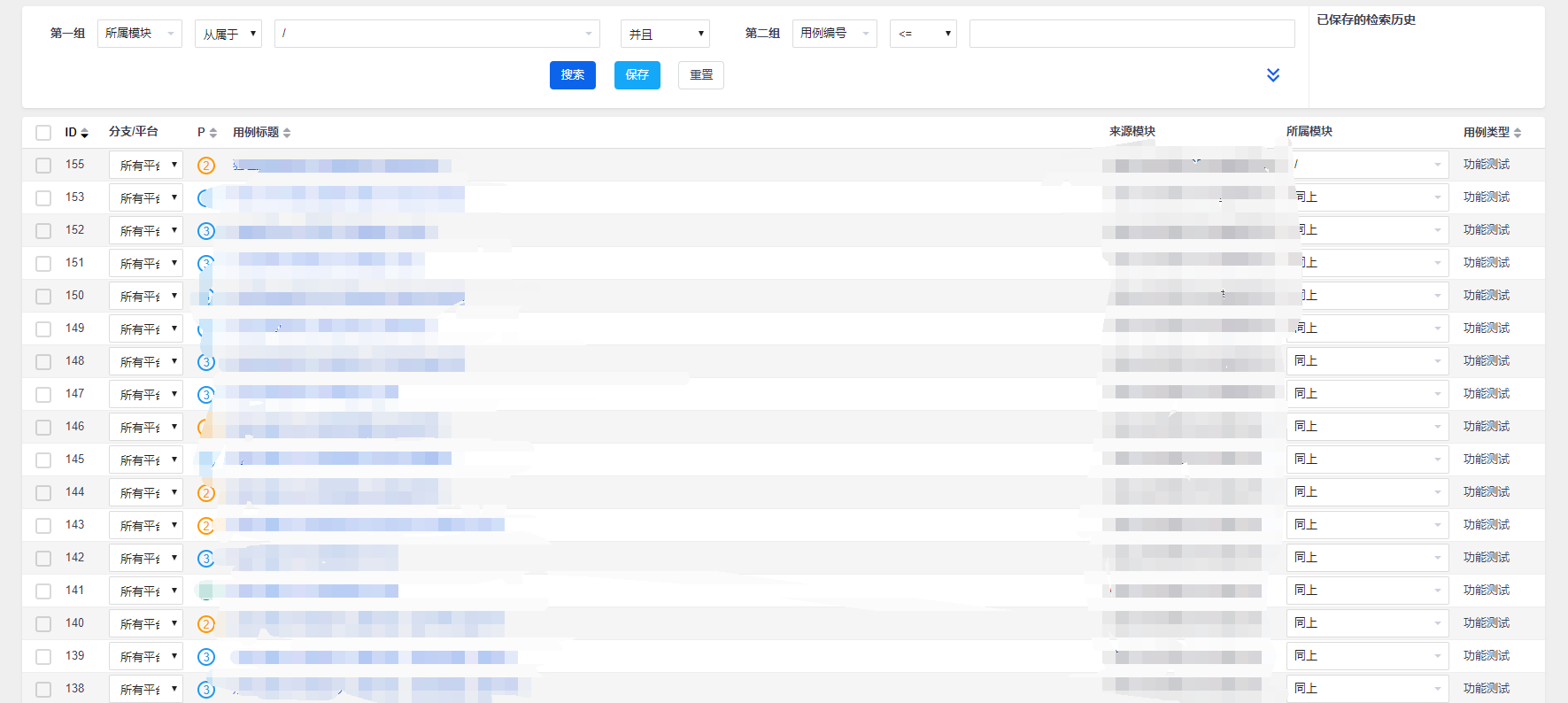The height and width of the screenshot is (703, 1568).
Task: Click priority 2 icon in row 155
Action: tap(206, 166)
